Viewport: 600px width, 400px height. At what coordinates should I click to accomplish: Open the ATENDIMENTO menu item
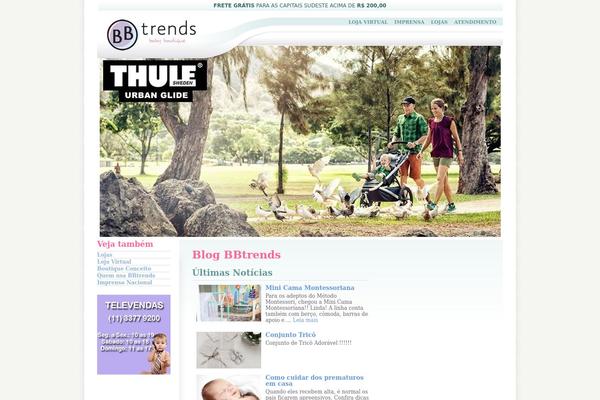coord(475,22)
